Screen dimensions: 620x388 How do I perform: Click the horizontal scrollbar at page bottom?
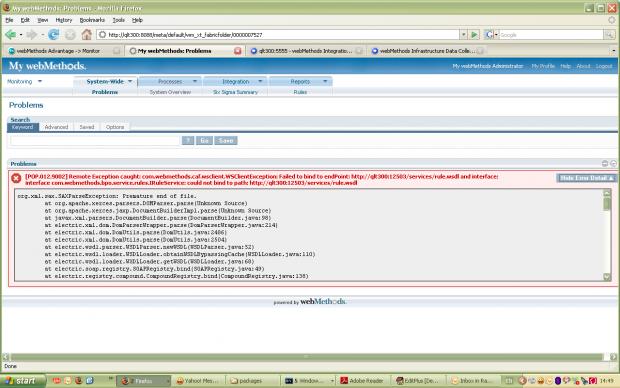coord(306,357)
